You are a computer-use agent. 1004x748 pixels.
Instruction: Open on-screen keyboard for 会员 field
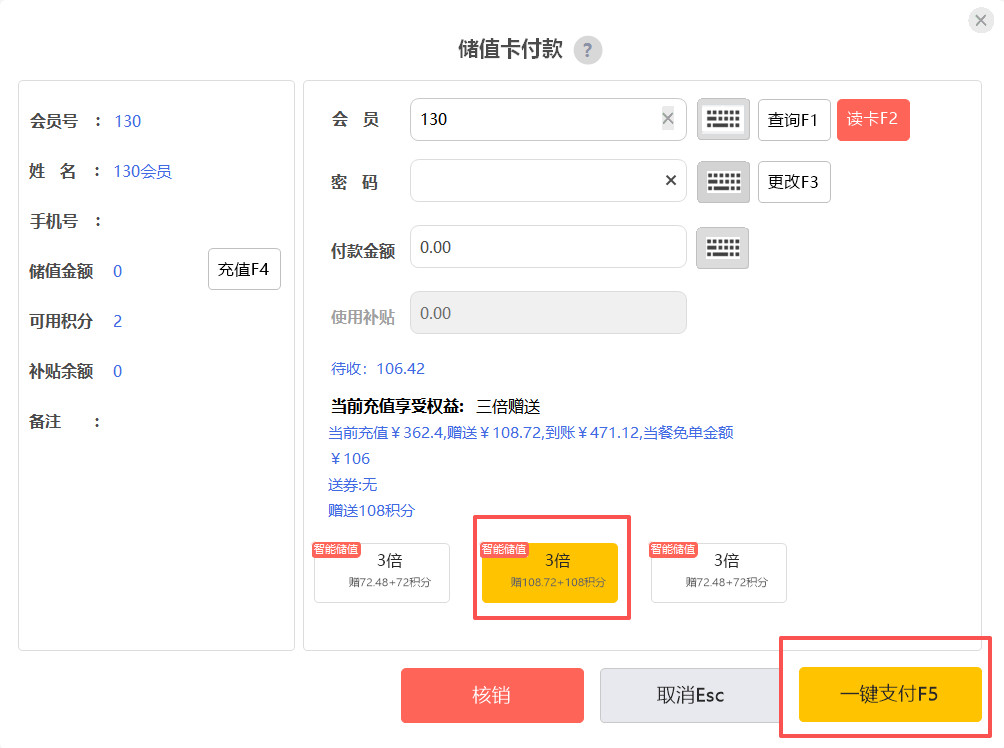[x=722, y=119]
